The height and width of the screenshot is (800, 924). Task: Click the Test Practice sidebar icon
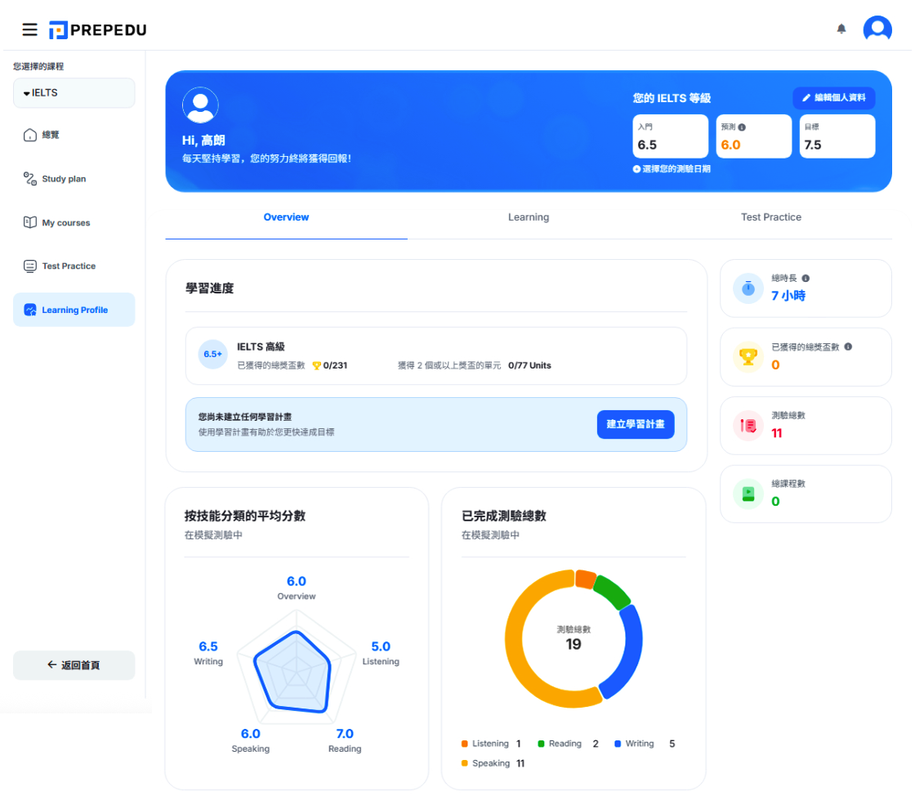pyautogui.click(x=29, y=265)
